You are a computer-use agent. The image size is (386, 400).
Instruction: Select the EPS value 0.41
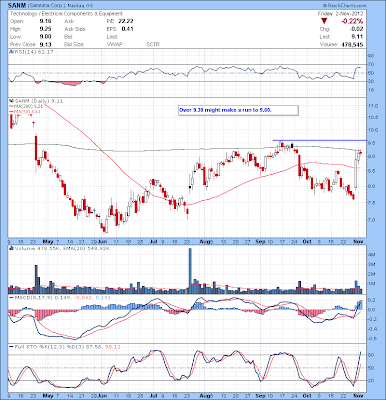[x=127, y=29]
